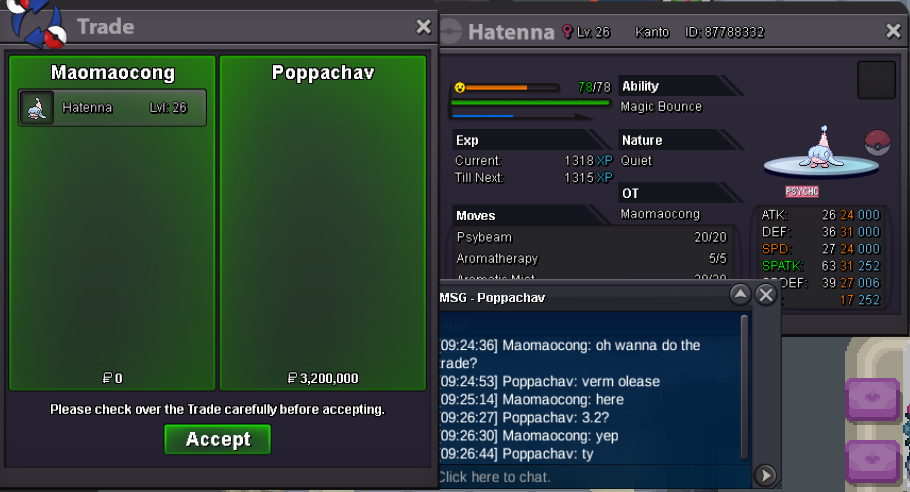This screenshot has width=910, height=492.
Task: Collapse the MSG Poppachav chat window
Action: click(x=739, y=294)
